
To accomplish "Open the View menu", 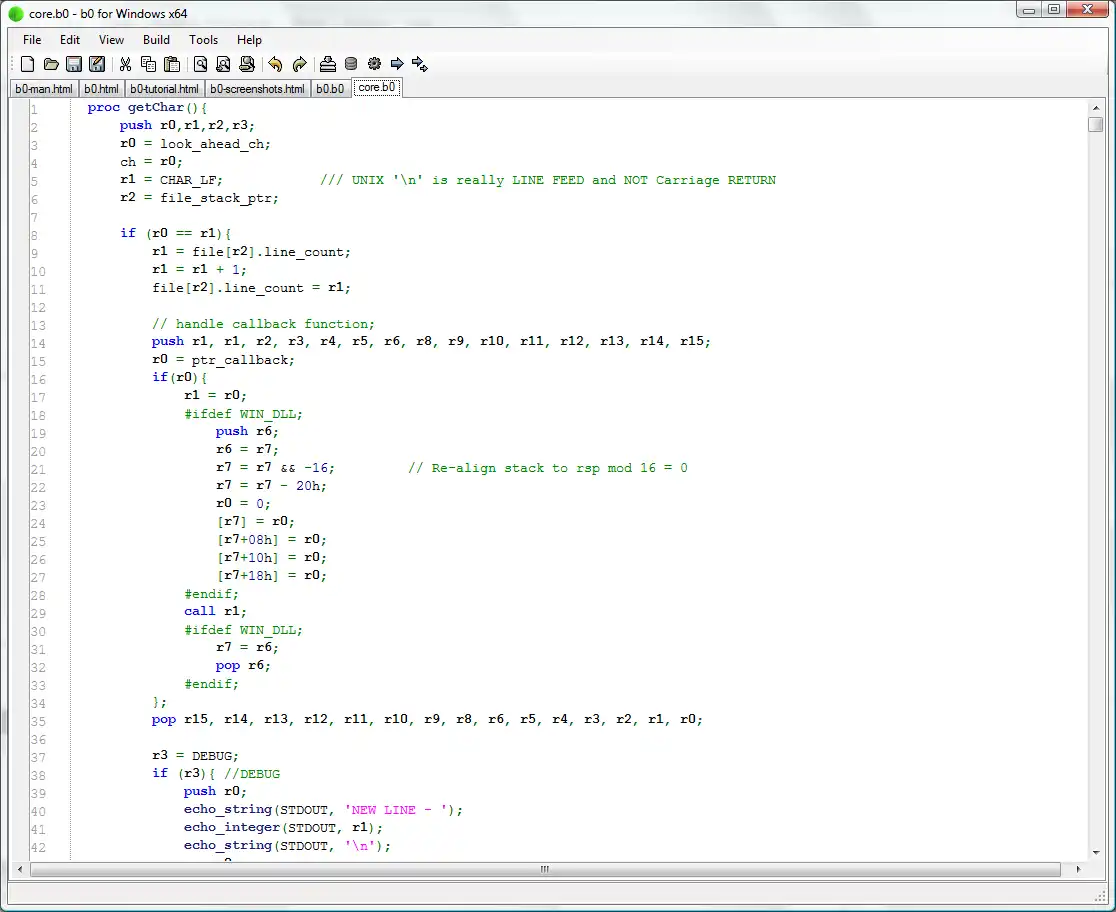I will (x=111, y=40).
